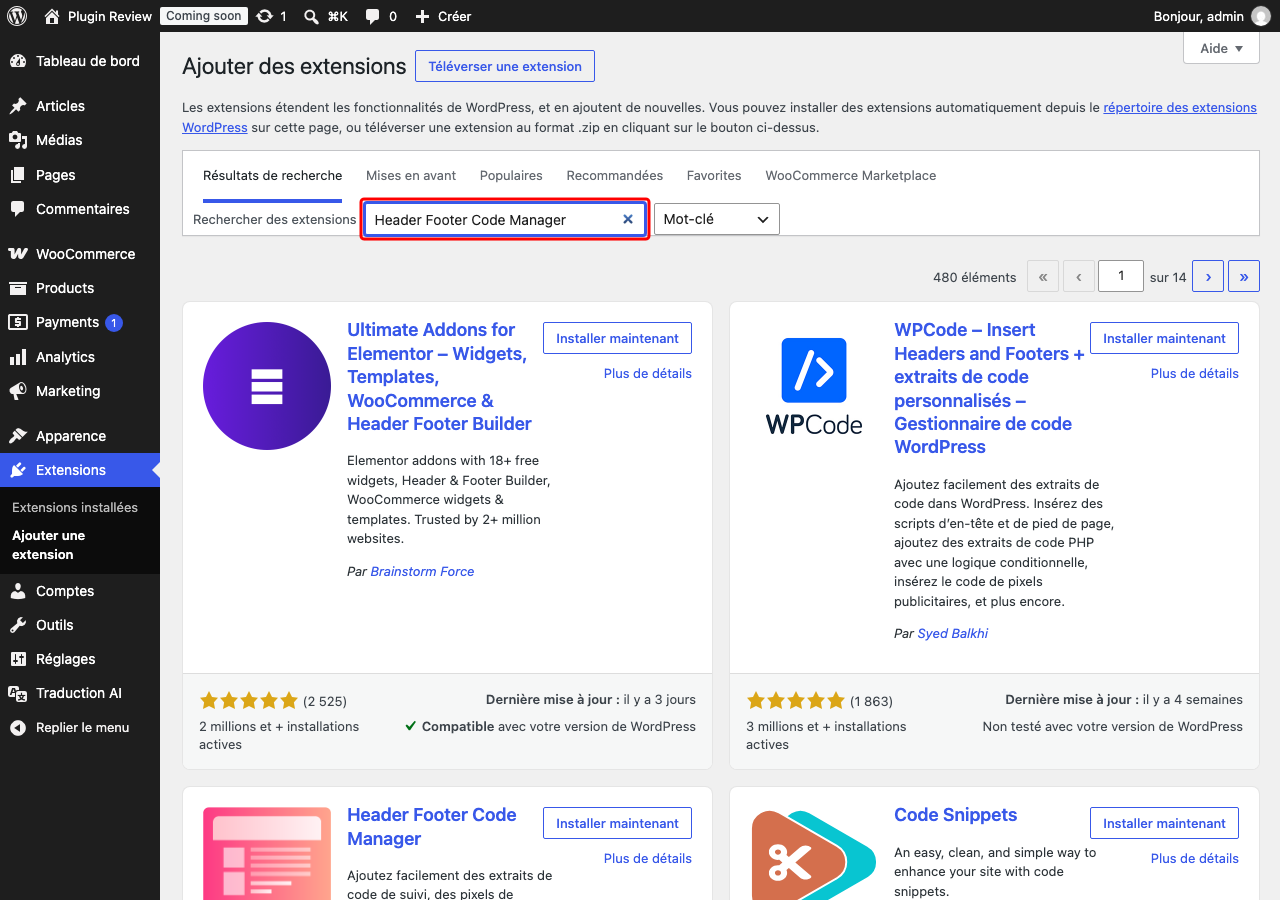Click the Médias sidebar icon

(x=18, y=140)
